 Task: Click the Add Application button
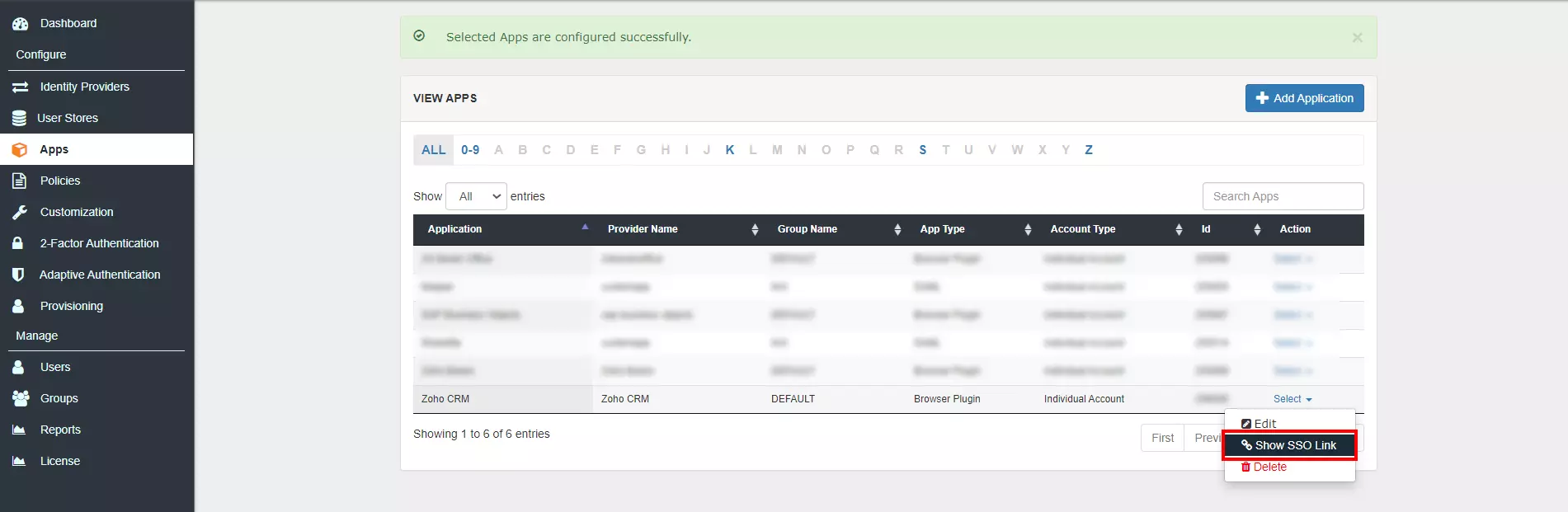click(1304, 98)
